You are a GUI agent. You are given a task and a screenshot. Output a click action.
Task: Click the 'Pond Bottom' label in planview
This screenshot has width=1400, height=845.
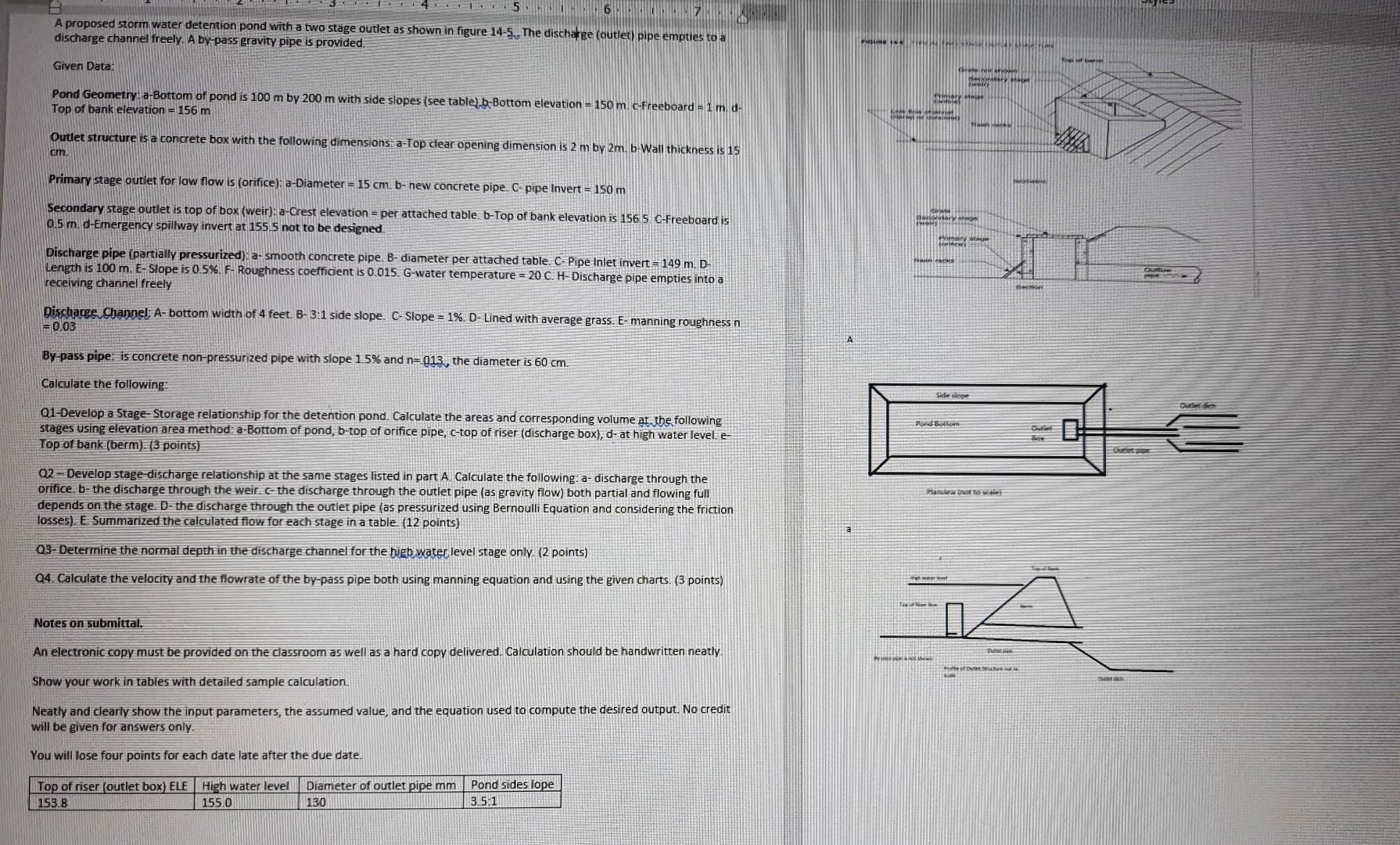click(937, 423)
